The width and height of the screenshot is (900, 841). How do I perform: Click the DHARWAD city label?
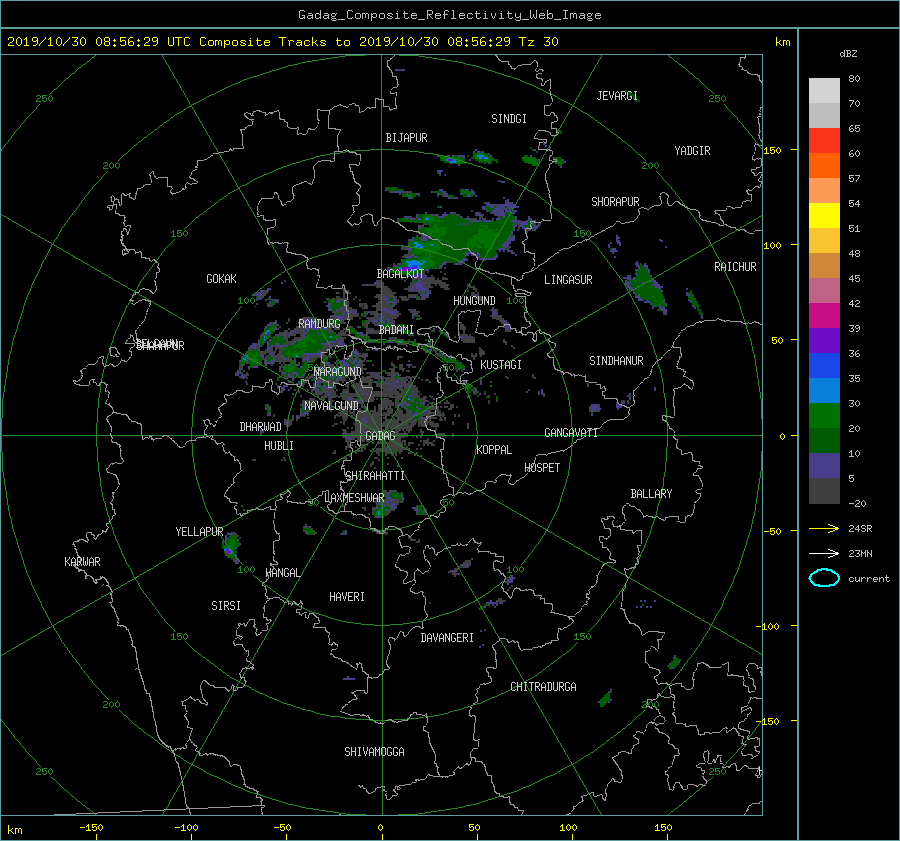click(261, 427)
